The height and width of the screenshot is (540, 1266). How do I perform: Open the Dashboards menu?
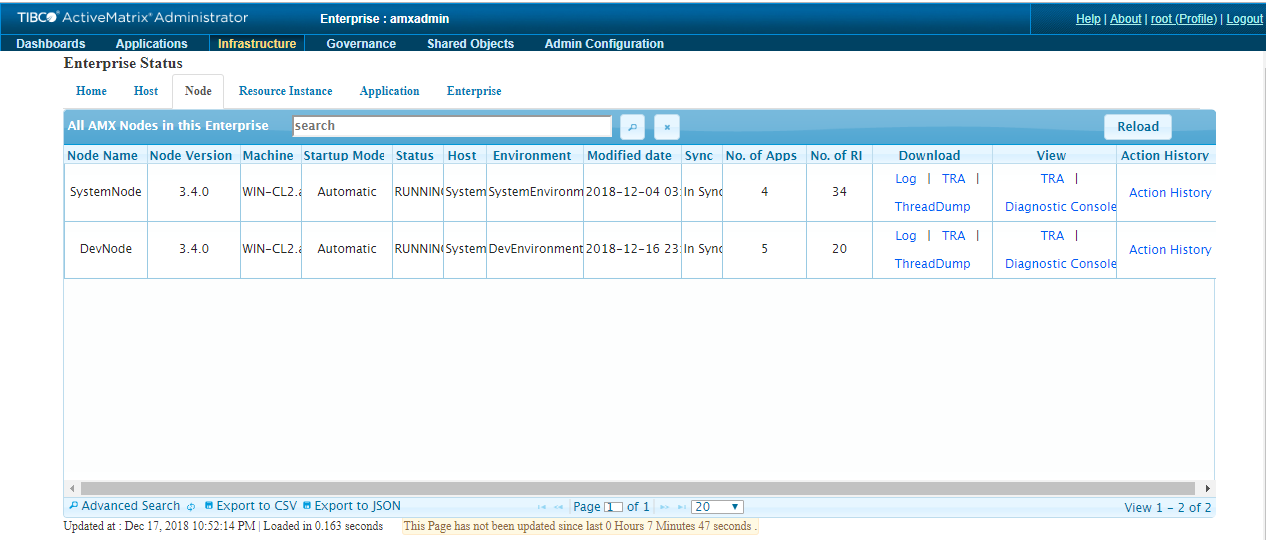point(51,43)
